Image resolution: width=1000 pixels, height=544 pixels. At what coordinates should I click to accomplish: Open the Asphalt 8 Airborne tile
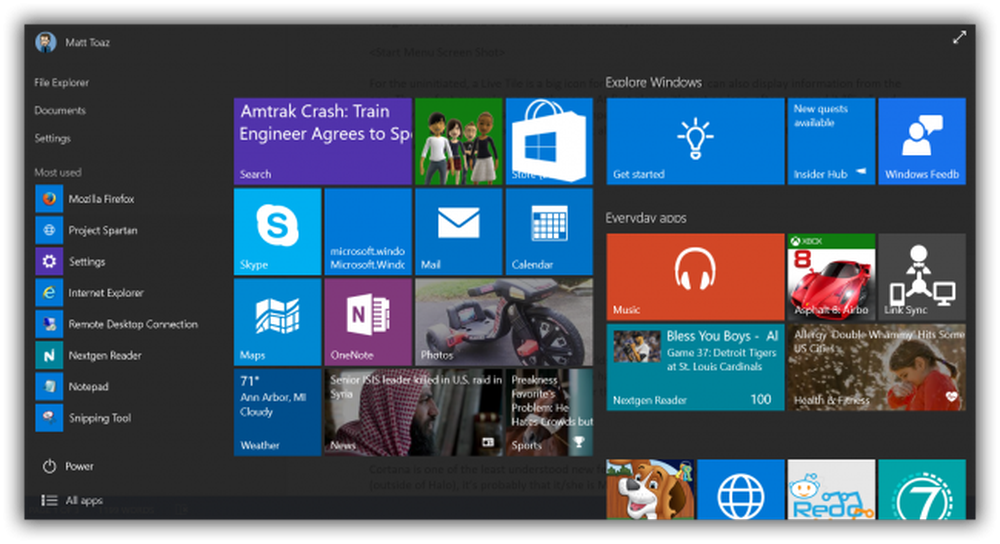pos(831,277)
